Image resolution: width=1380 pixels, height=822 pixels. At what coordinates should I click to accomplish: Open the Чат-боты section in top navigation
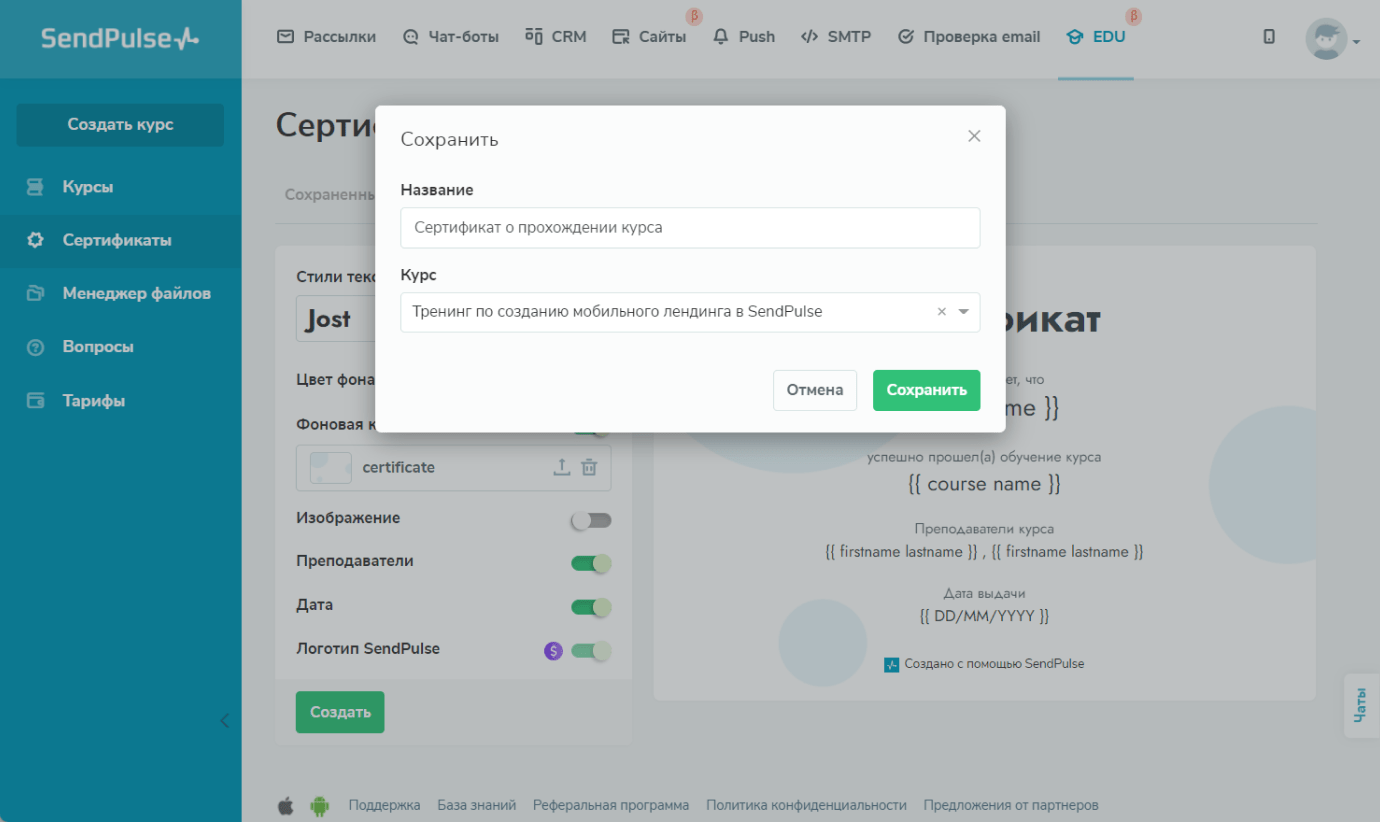(450, 37)
